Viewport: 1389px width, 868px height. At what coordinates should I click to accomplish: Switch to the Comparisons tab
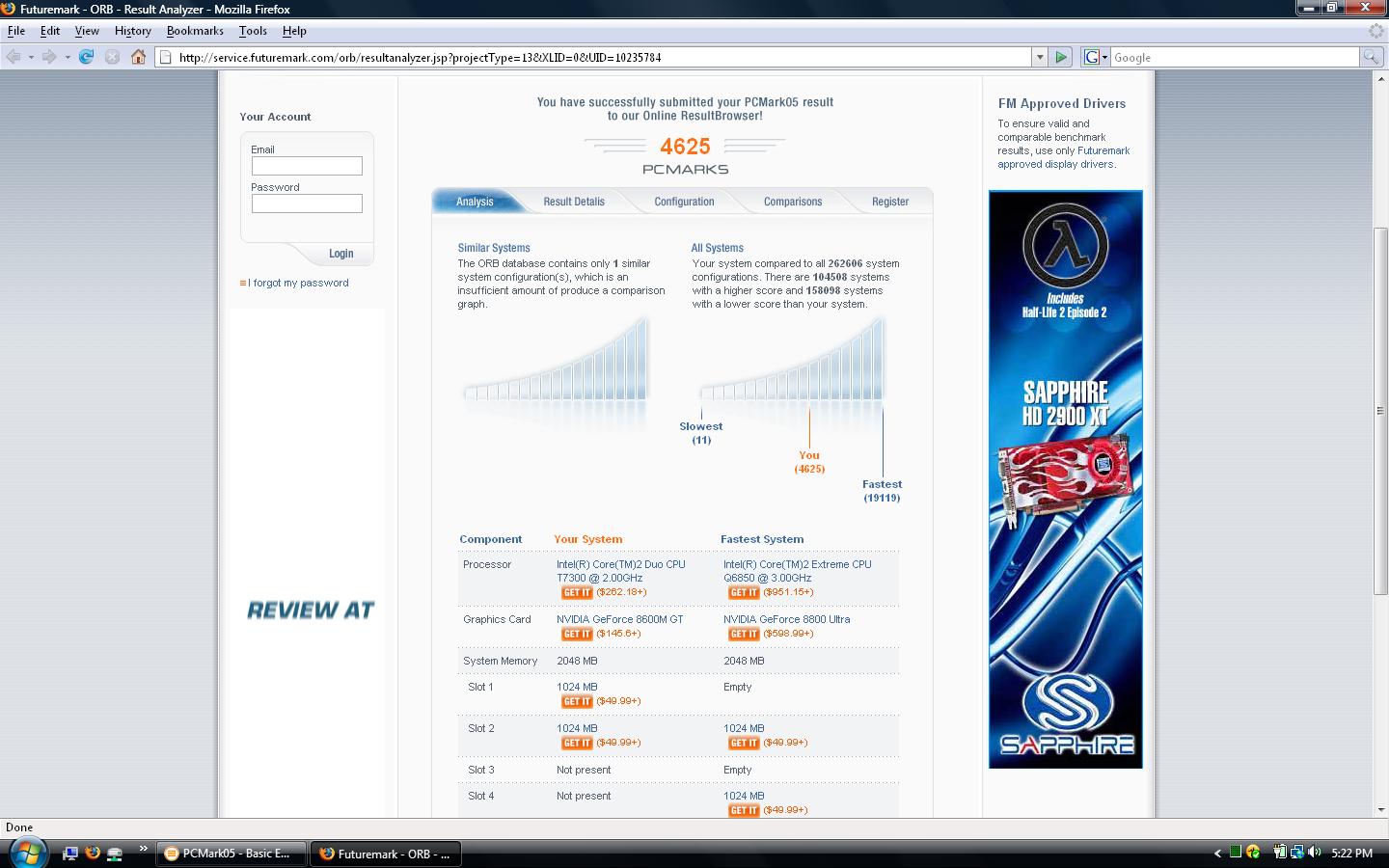(x=793, y=202)
